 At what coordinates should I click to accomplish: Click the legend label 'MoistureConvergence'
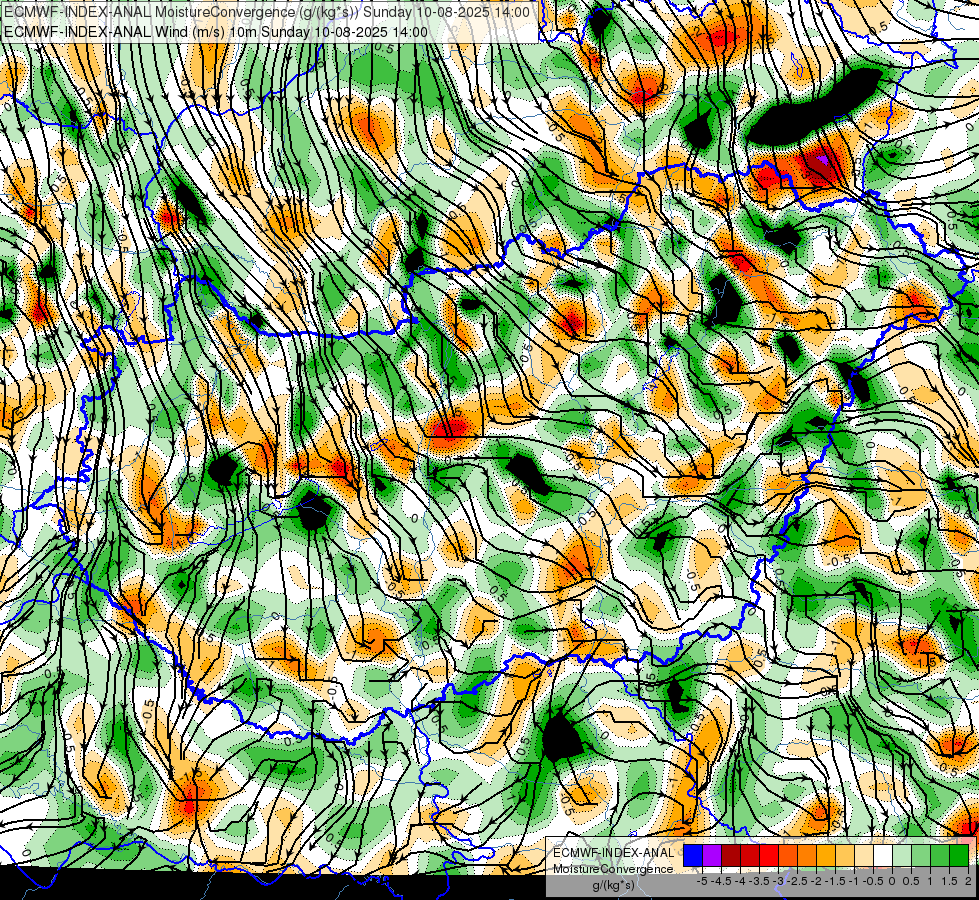pyautogui.click(x=613, y=869)
